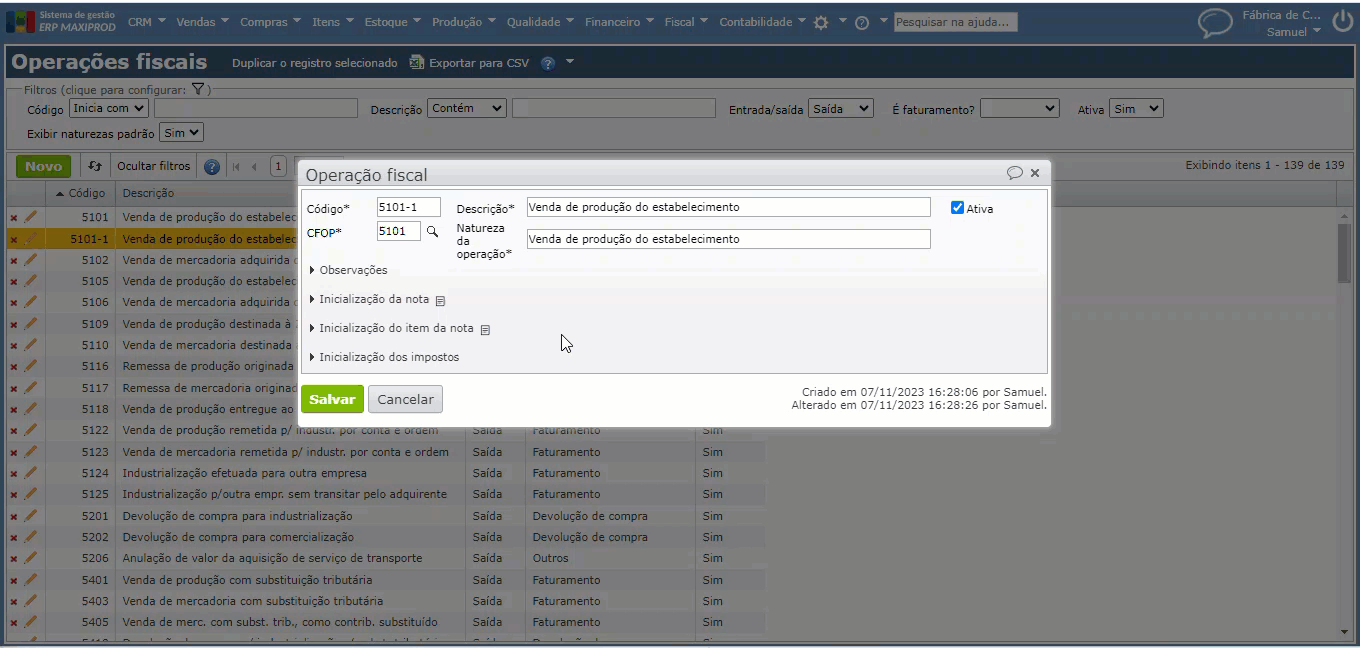Go to previous page arrow
The image size is (1360, 648).
tap(255, 167)
